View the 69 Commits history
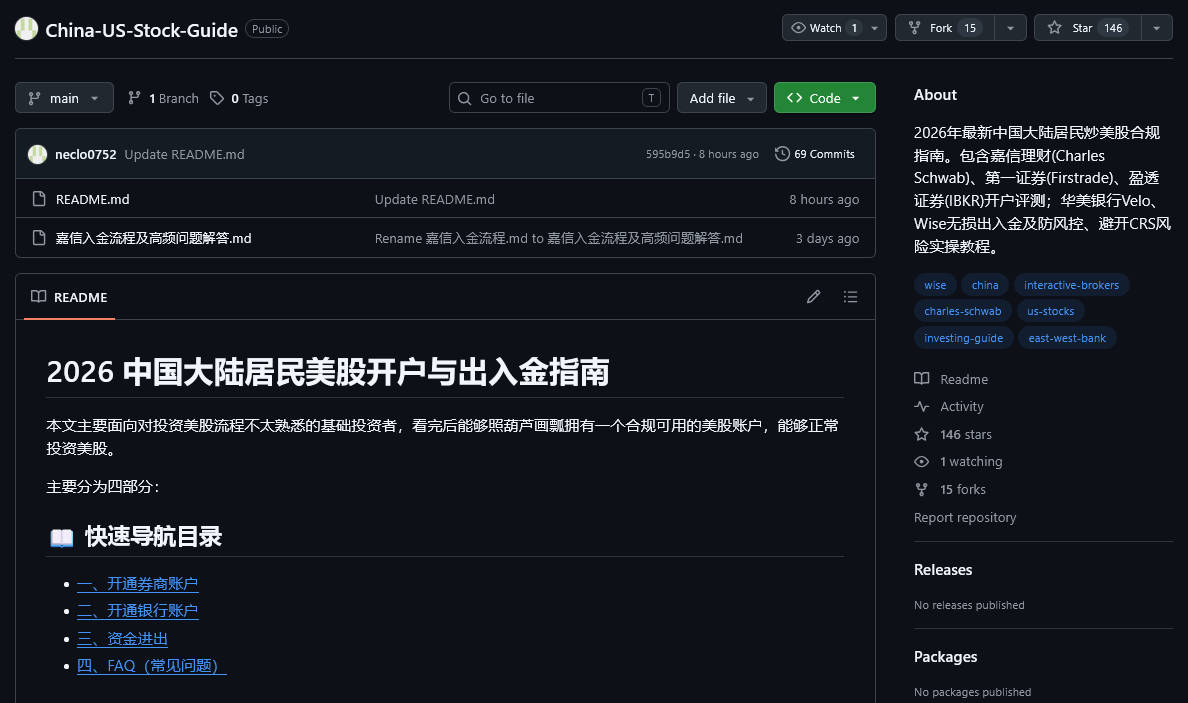 click(x=814, y=155)
